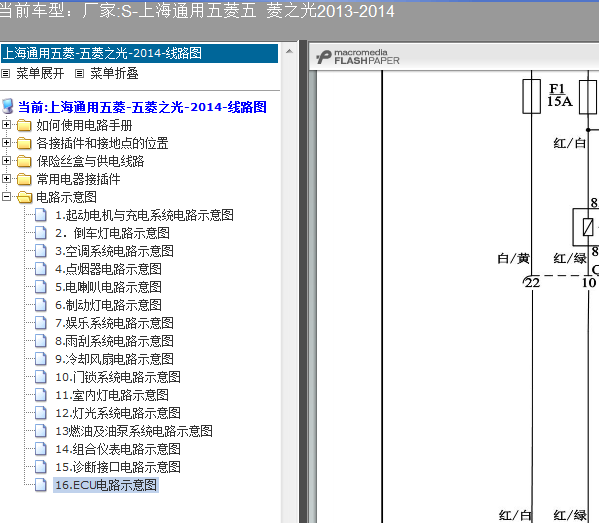Select root node 当前:上海通用五菱-五菱之光-2014-线路图
Viewport: 599px width, 523px height.
142,107
